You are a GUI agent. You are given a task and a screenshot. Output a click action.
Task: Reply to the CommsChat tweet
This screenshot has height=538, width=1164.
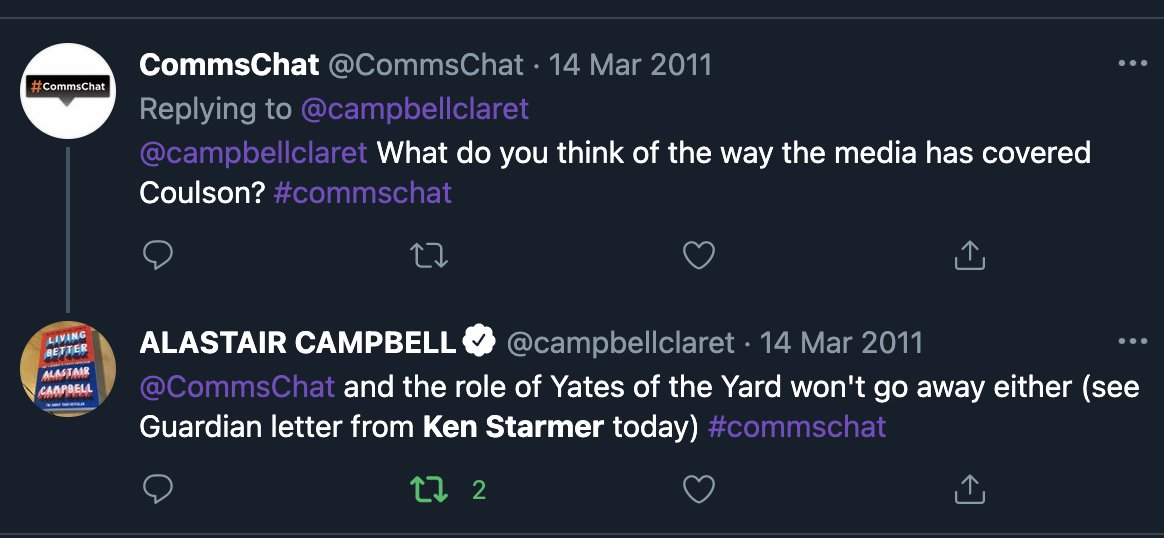pyautogui.click(x=158, y=257)
